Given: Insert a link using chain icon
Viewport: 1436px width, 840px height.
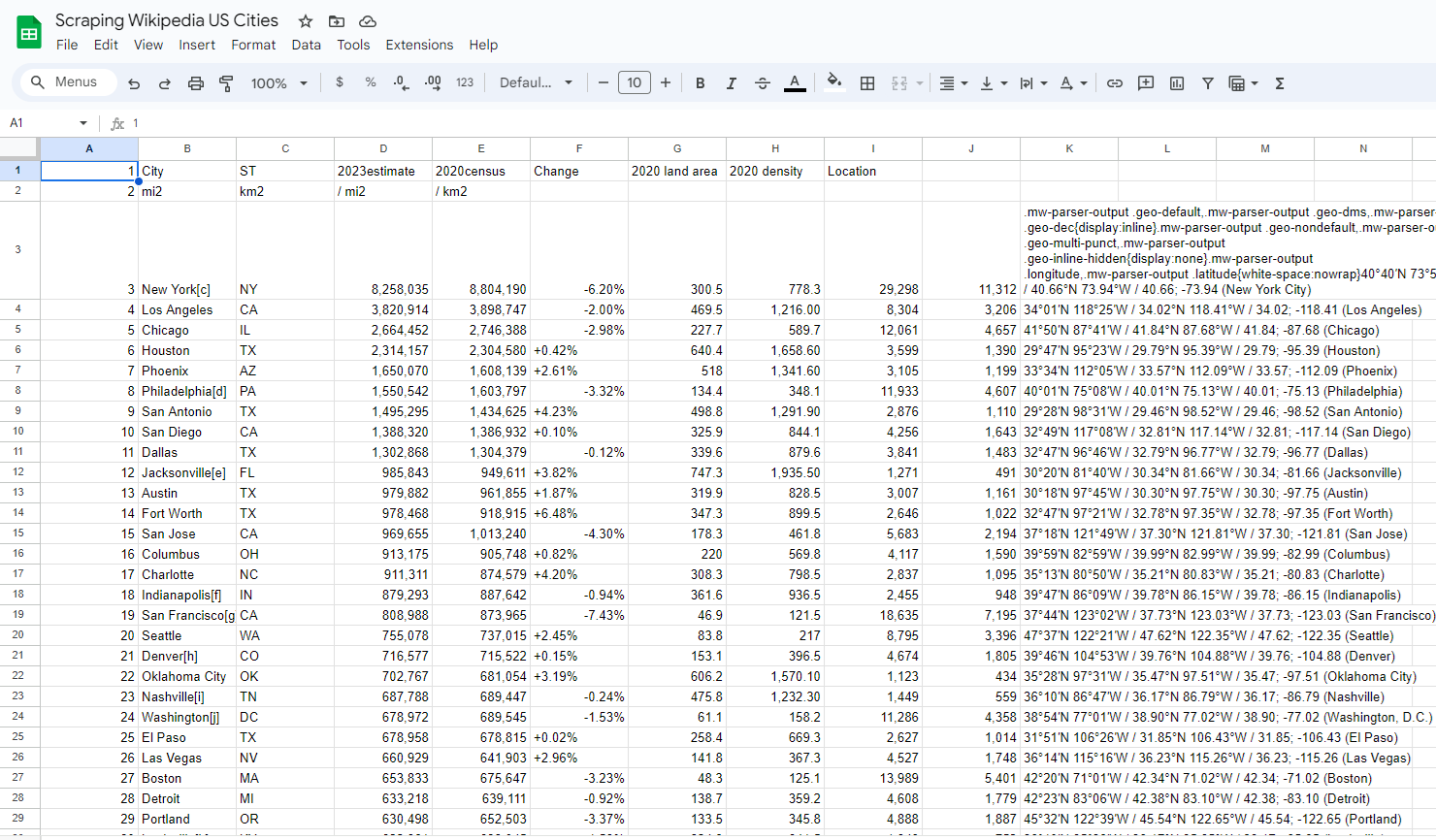Looking at the screenshot, I should [x=1115, y=83].
